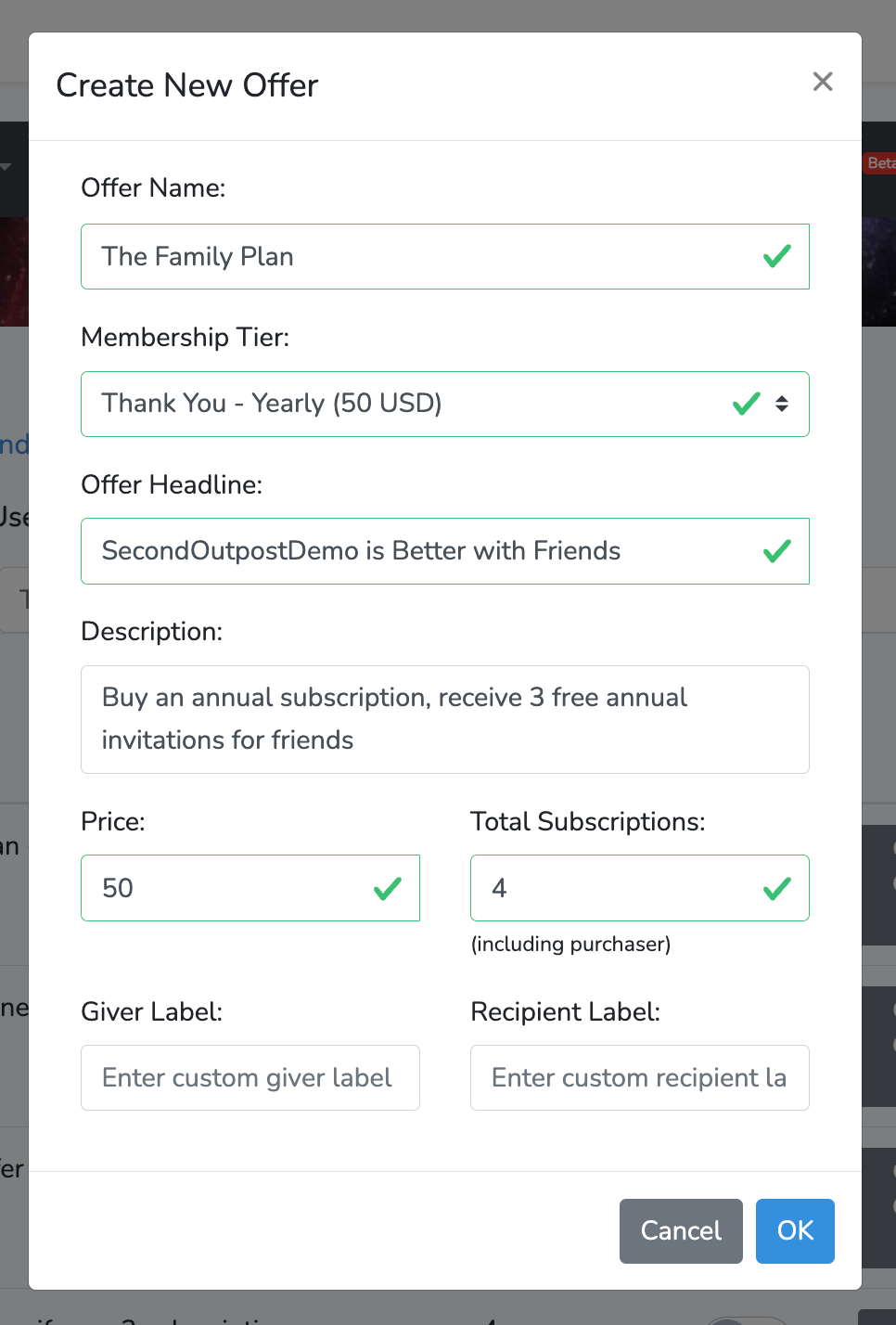The image size is (896, 1325).
Task: Open the Membership Tier select arrows
Action: pos(782,404)
